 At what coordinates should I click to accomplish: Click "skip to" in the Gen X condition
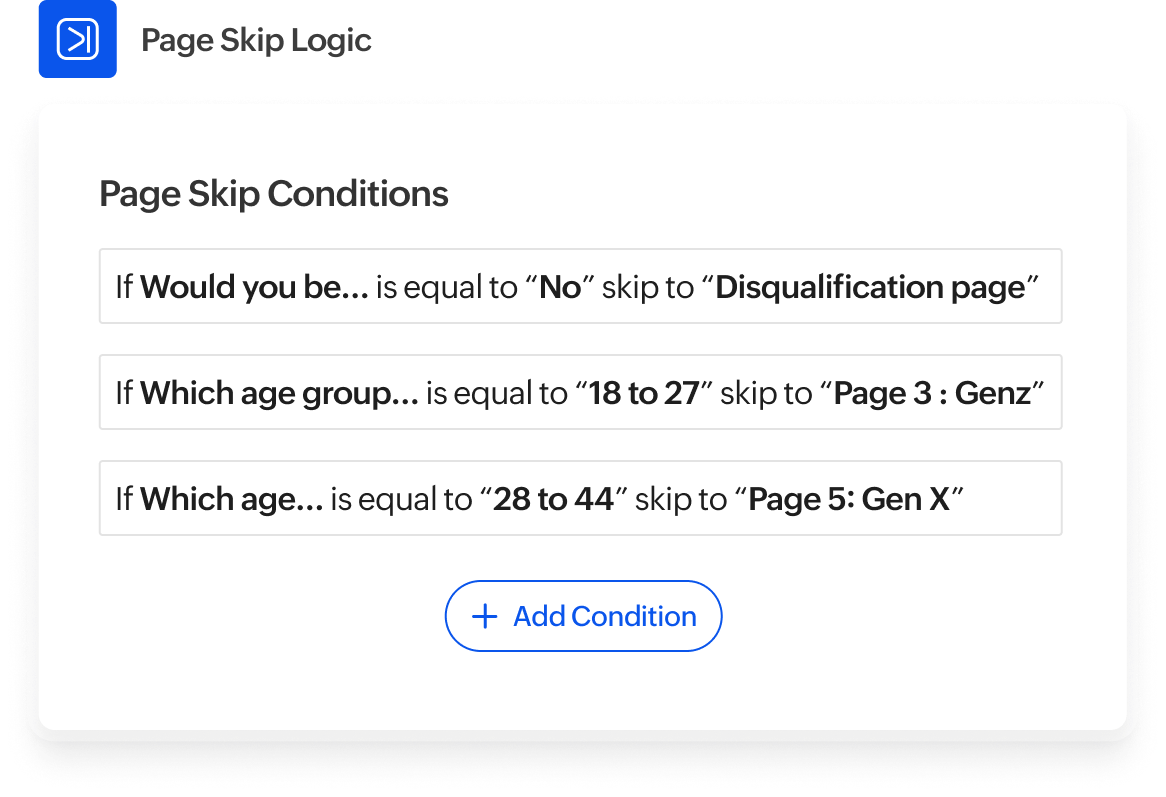[681, 499]
